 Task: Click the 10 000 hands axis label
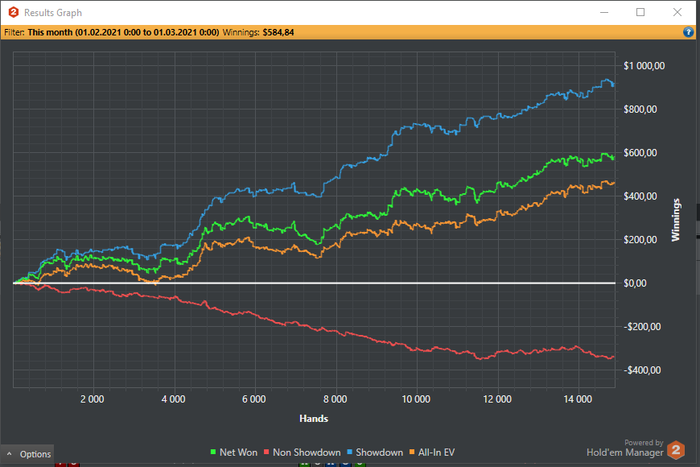pyautogui.click(x=416, y=399)
